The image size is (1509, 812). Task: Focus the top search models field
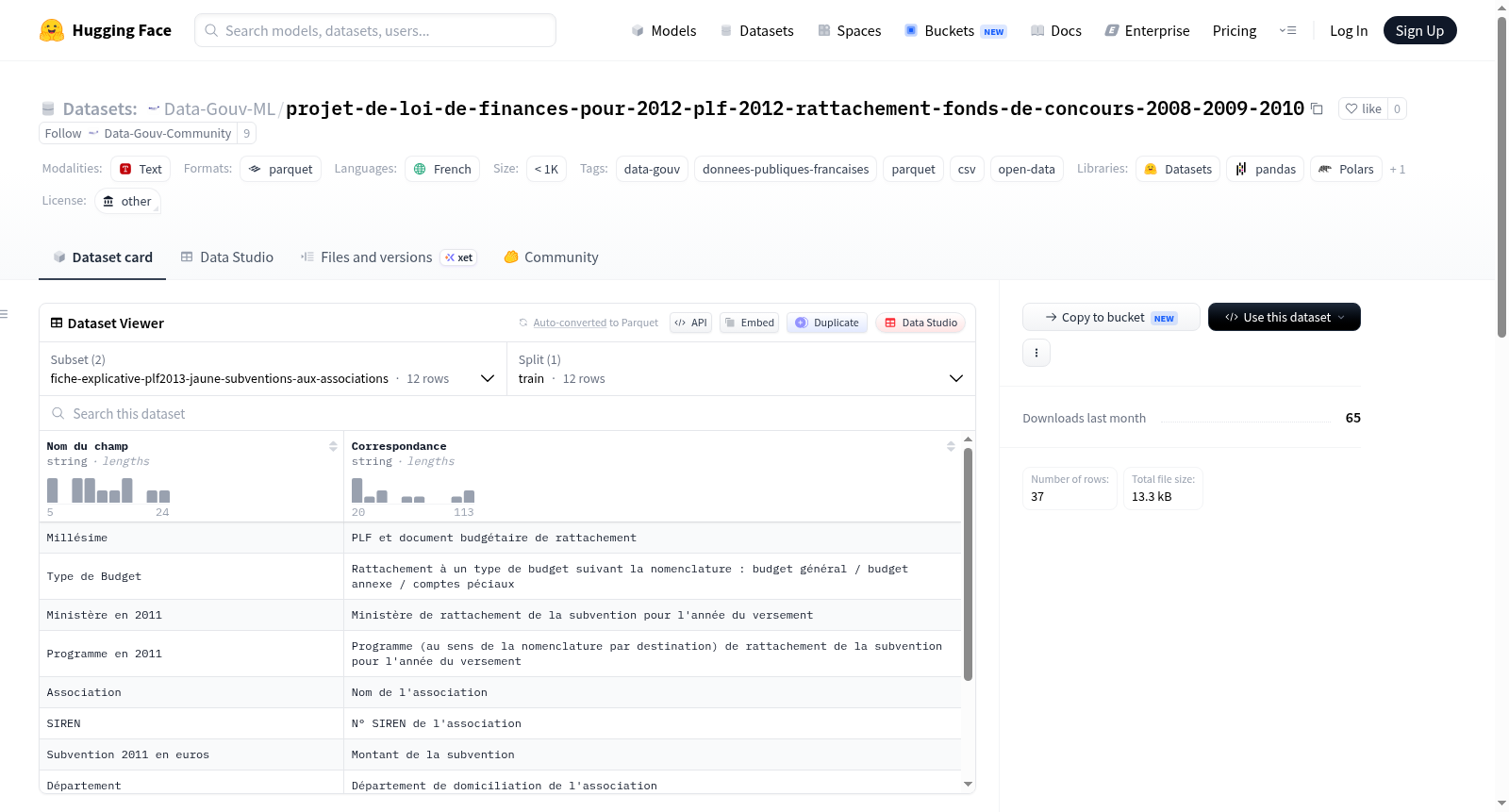[x=375, y=30]
